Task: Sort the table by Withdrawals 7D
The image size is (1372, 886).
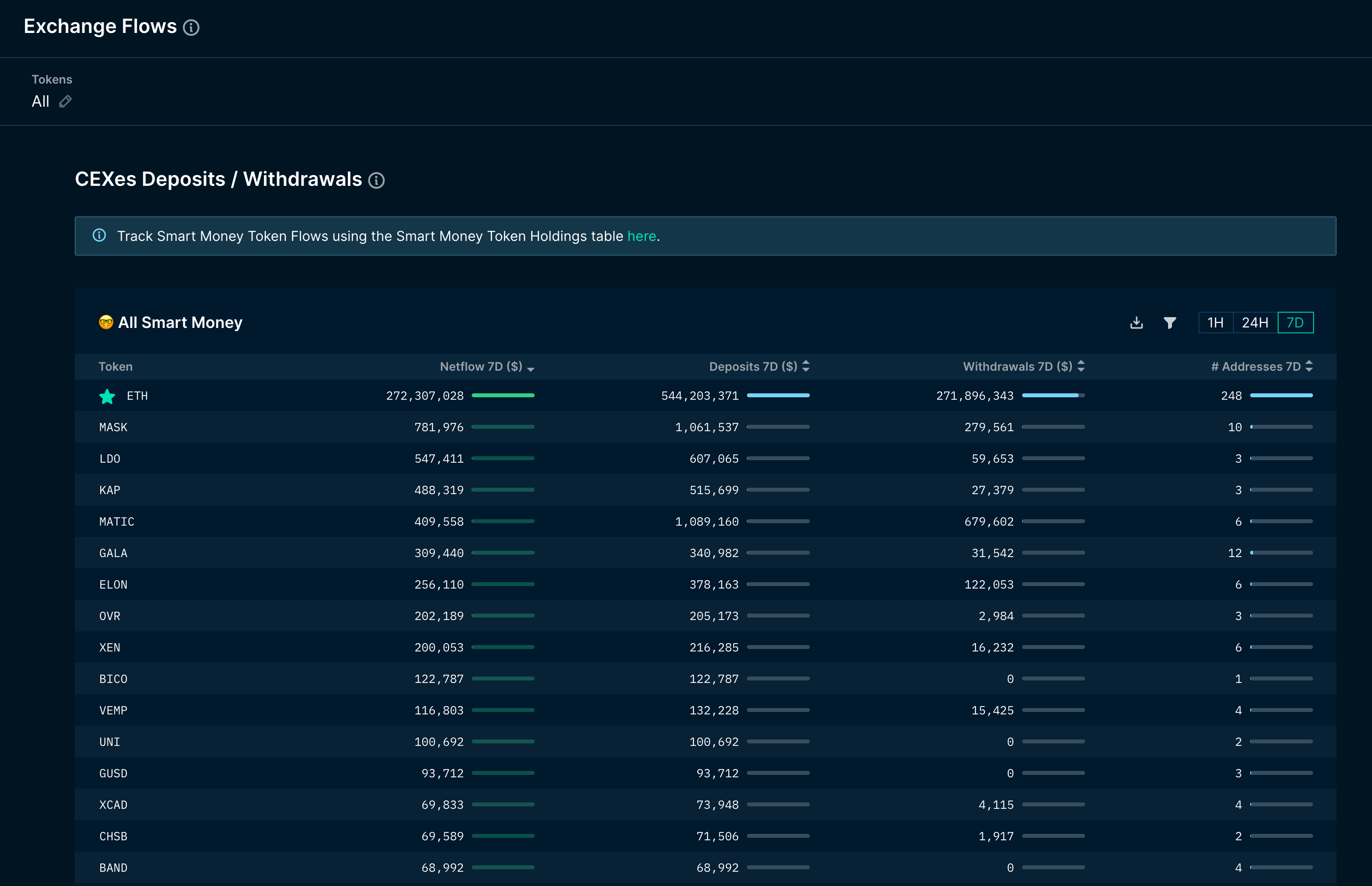Action: click(1081, 366)
